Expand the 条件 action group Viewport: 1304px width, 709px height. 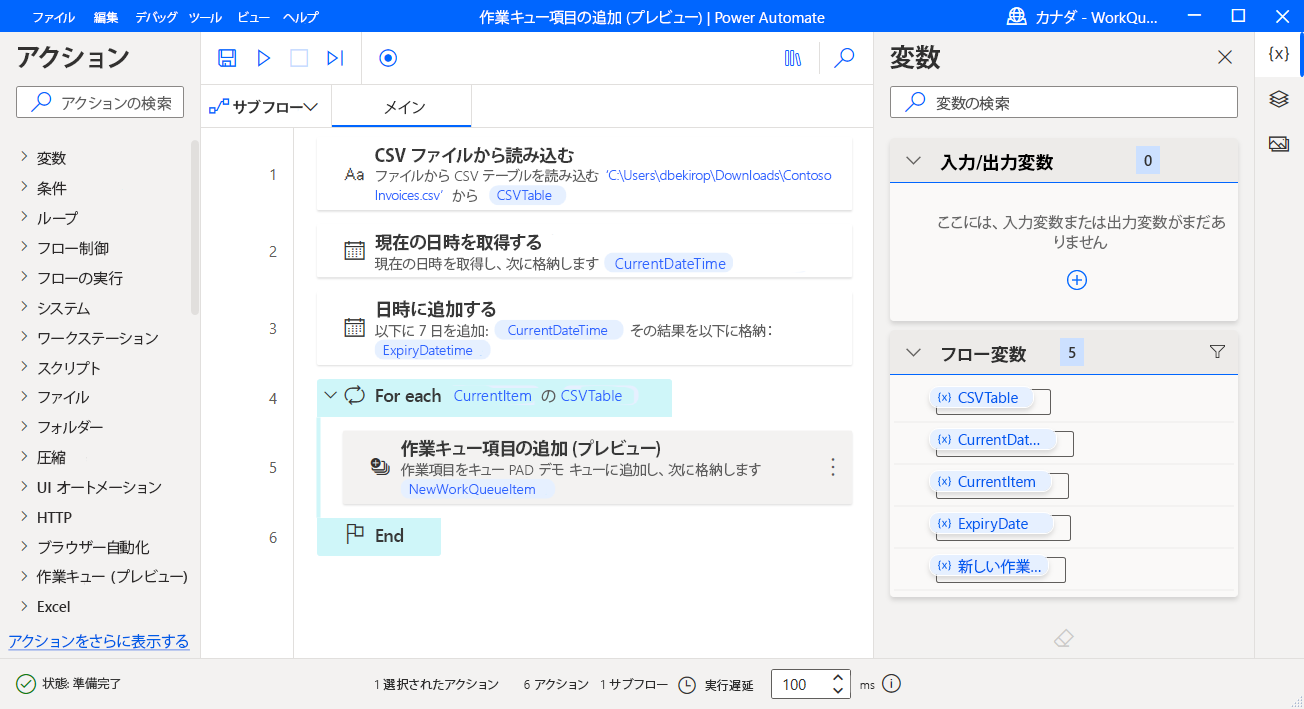click(x=24, y=187)
